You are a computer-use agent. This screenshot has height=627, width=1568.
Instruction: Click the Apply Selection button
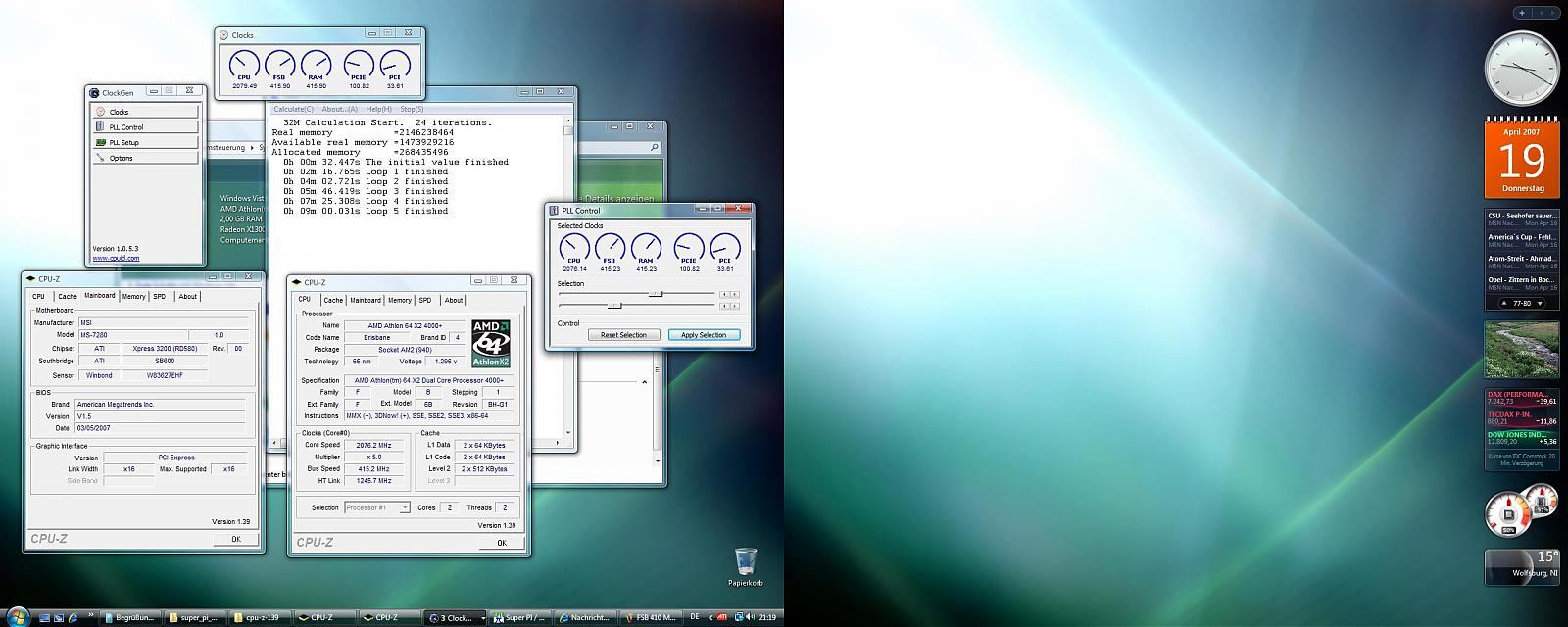click(704, 335)
